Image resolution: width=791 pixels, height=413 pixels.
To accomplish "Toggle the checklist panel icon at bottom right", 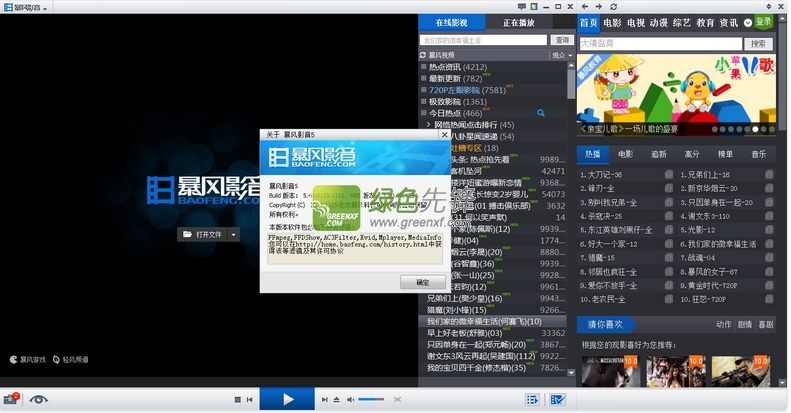I will 557,399.
